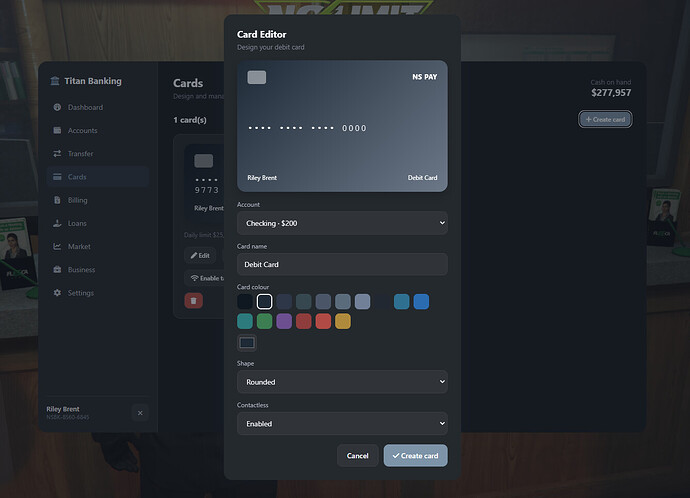Open the custom colour picker box
This screenshot has width=690, height=498.
point(247,343)
